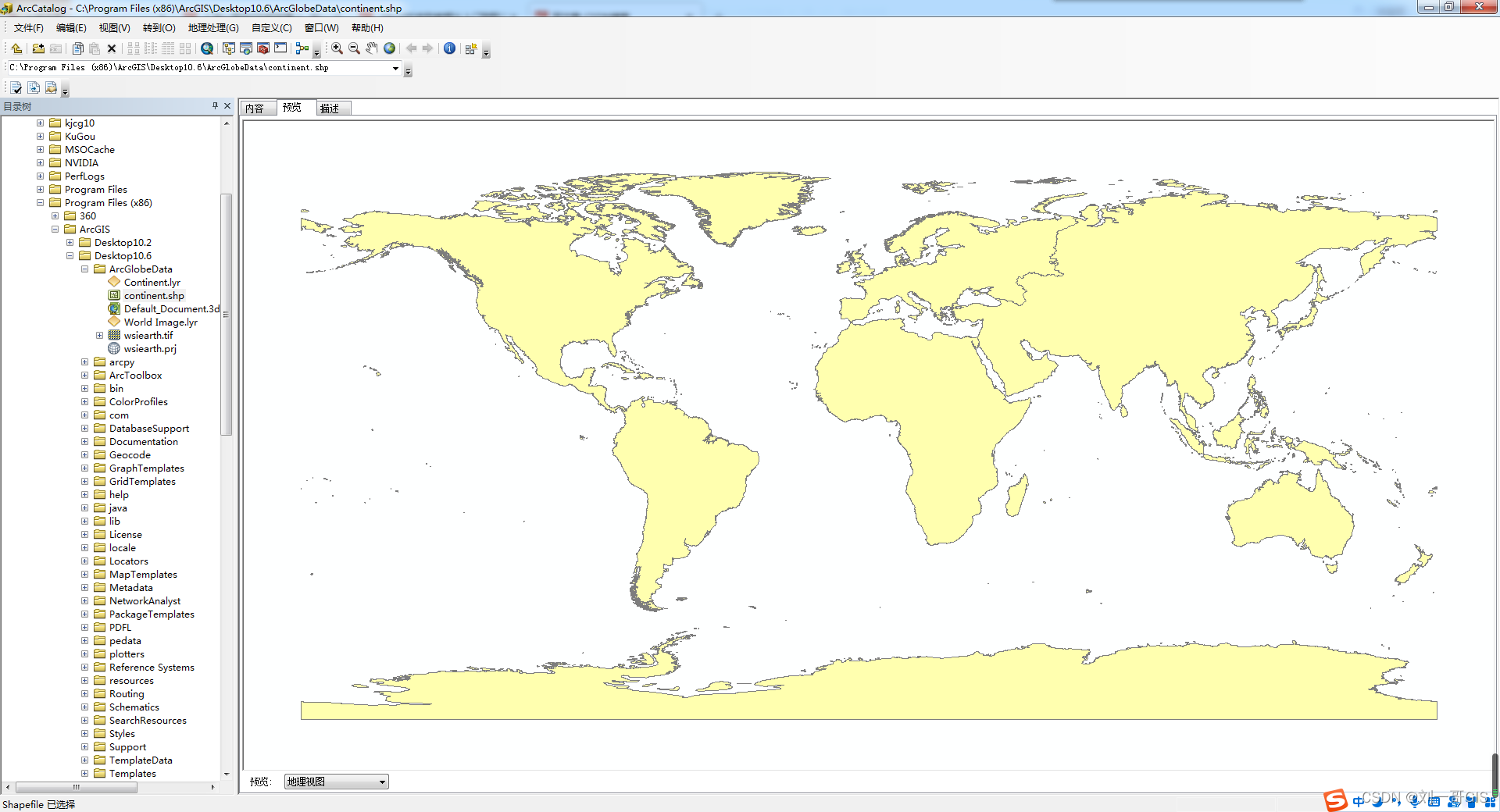Expand the ArcToolbox folder node
1500x812 pixels.
84,376
